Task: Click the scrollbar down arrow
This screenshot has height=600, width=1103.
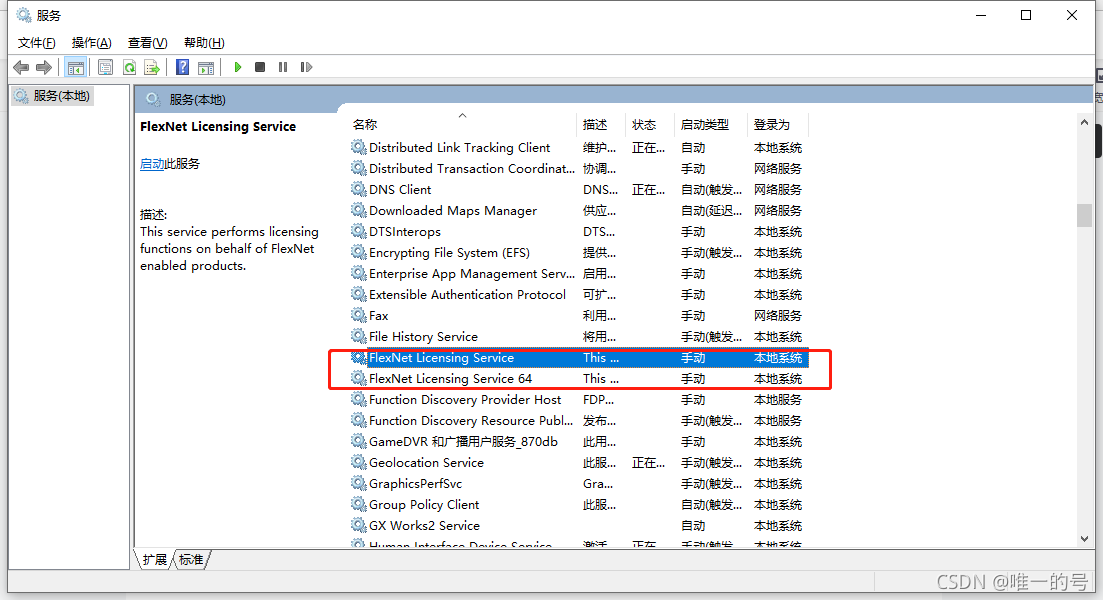Action: tap(1084, 539)
